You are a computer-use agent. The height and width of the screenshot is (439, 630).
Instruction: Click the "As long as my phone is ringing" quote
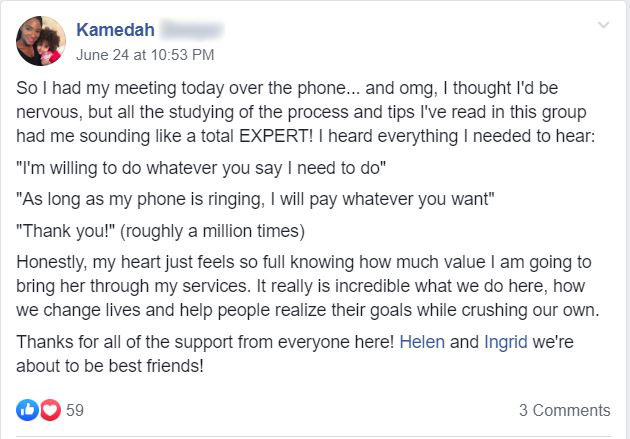255,199
